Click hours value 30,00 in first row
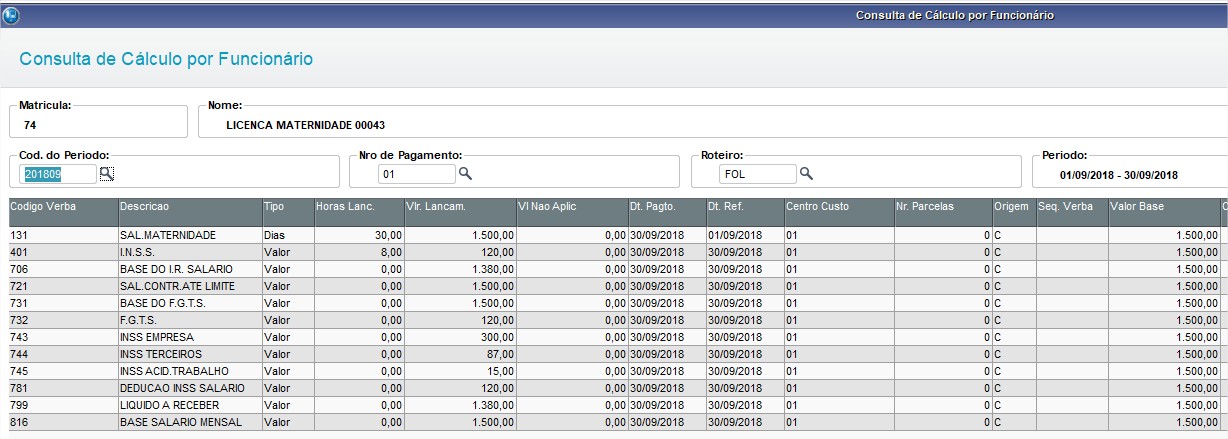 pyautogui.click(x=388, y=235)
